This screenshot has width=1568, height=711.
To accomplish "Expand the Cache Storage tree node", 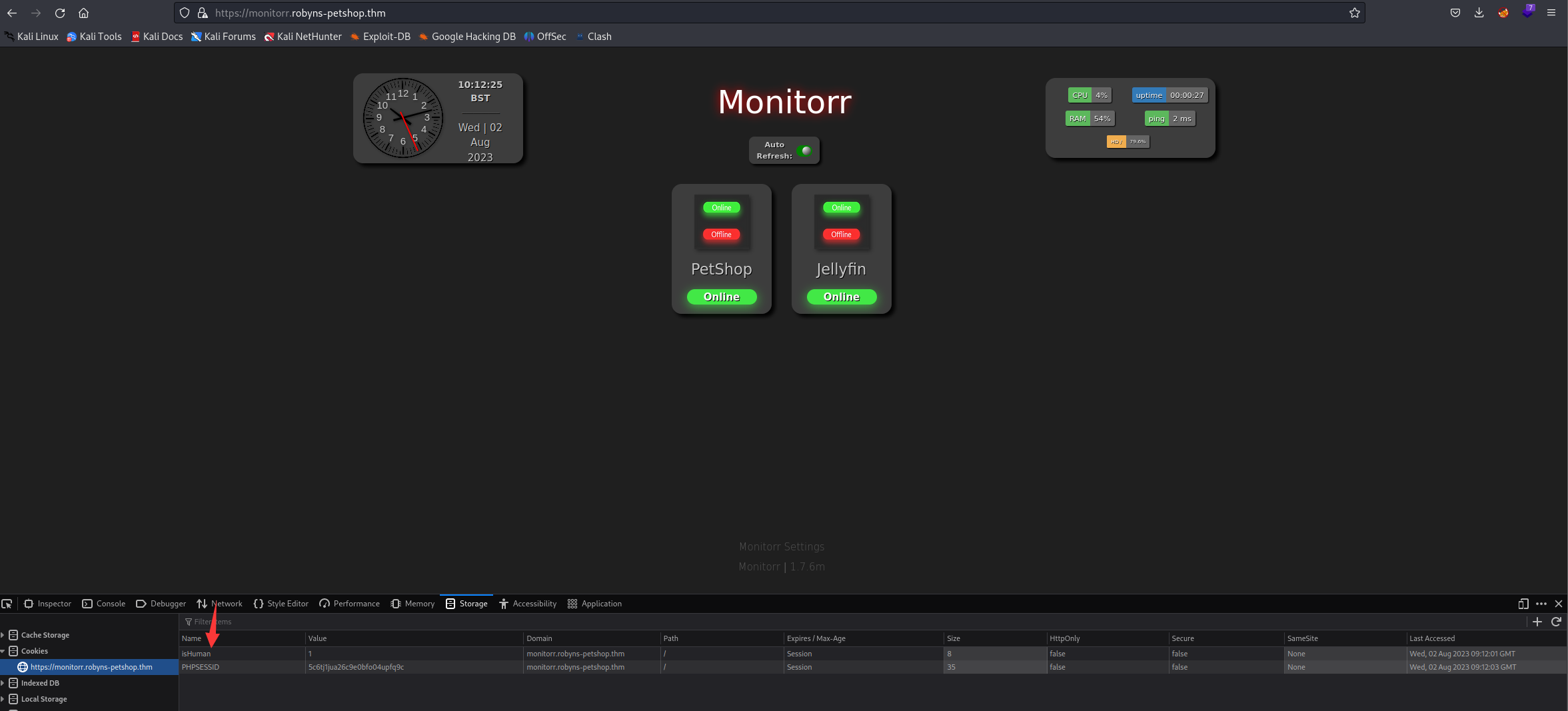I will click(3, 635).
